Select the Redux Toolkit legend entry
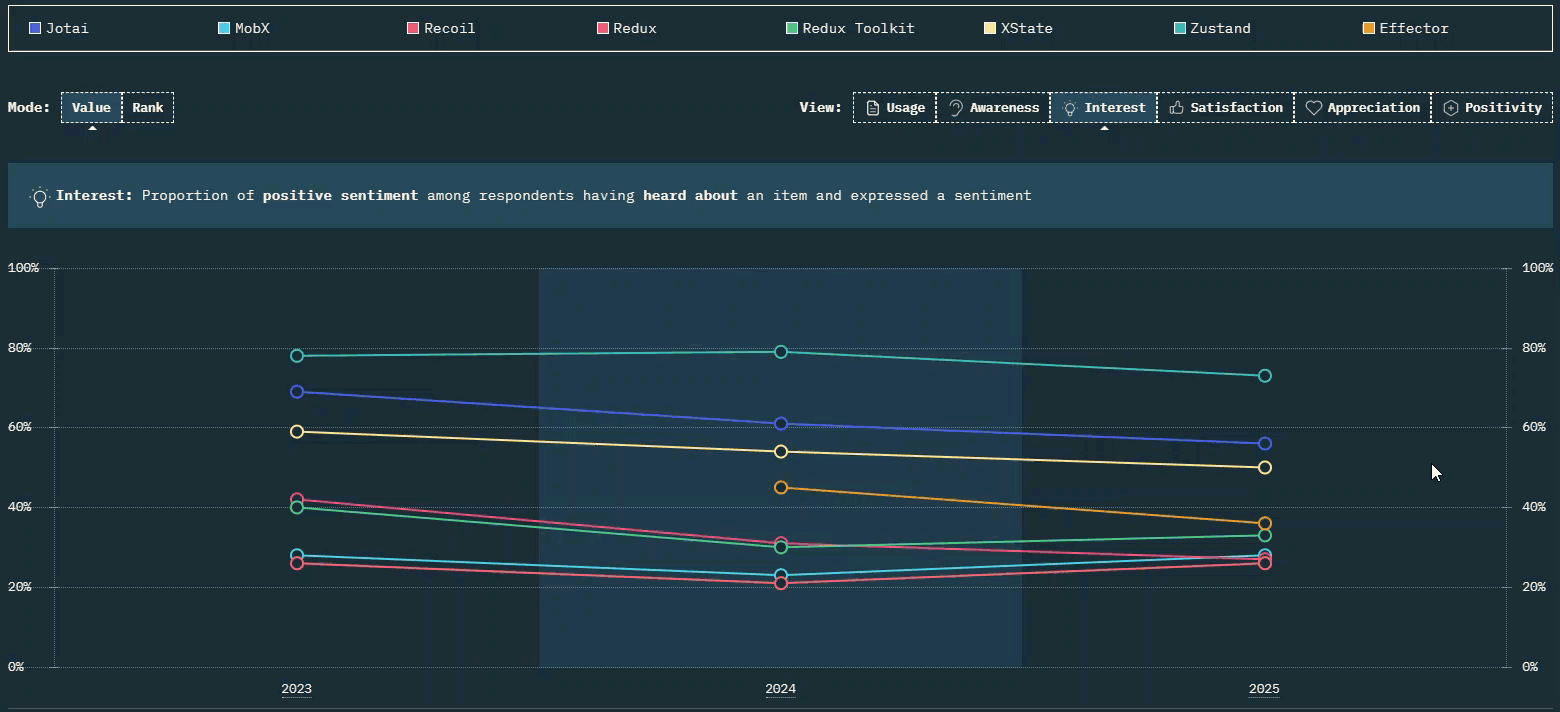 pos(858,29)
